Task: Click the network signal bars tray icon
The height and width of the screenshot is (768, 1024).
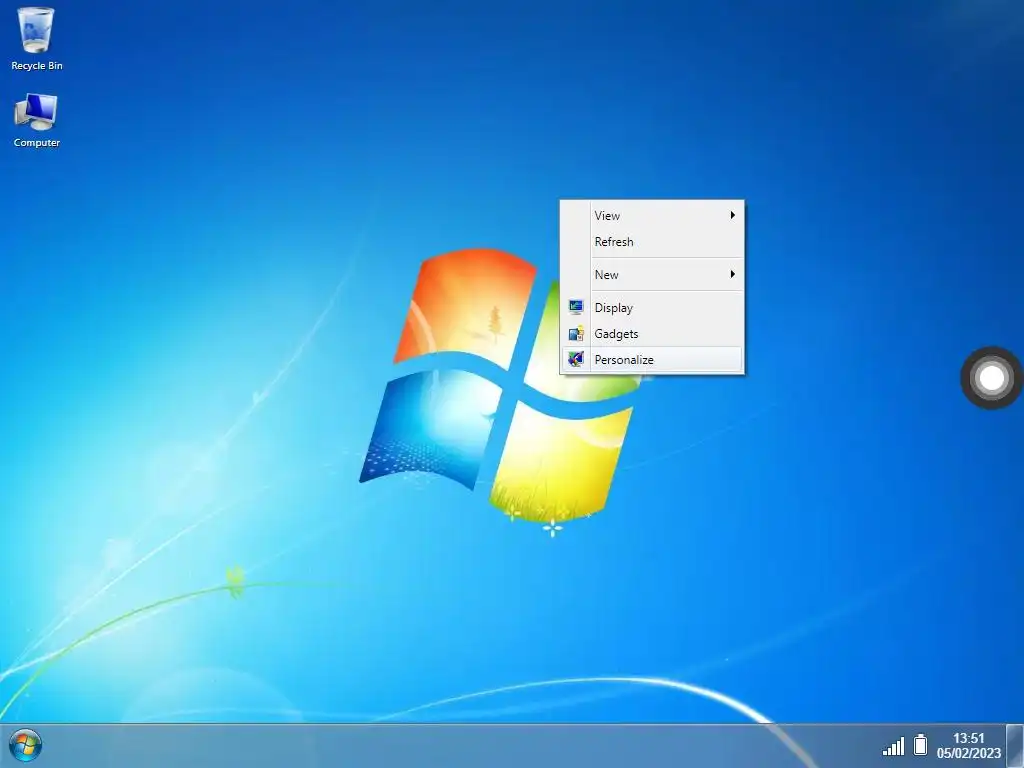Action: coord(893,746)
